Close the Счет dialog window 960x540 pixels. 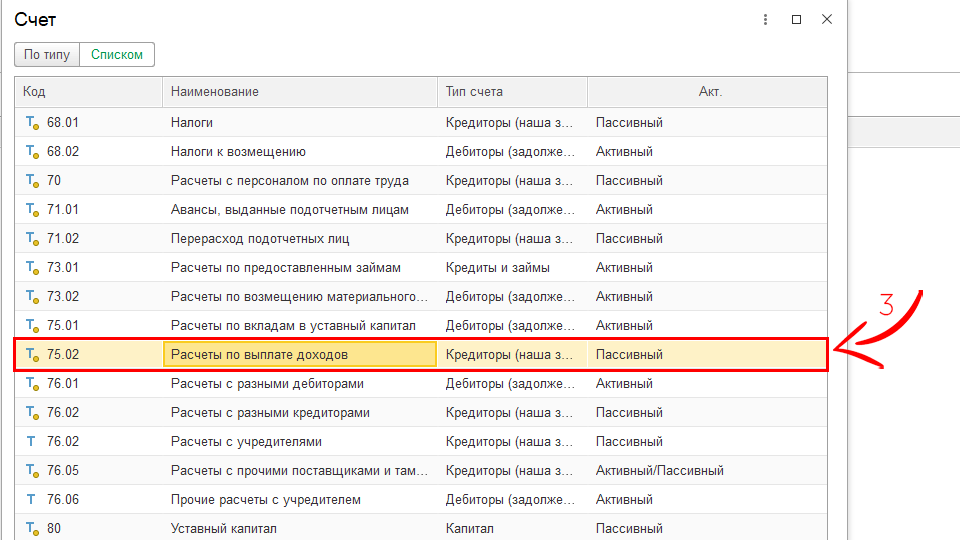click(826, 19)
